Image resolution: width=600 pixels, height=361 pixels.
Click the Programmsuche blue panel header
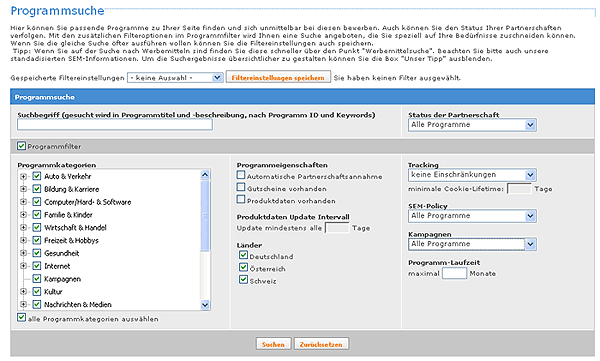tap(302, 97)
